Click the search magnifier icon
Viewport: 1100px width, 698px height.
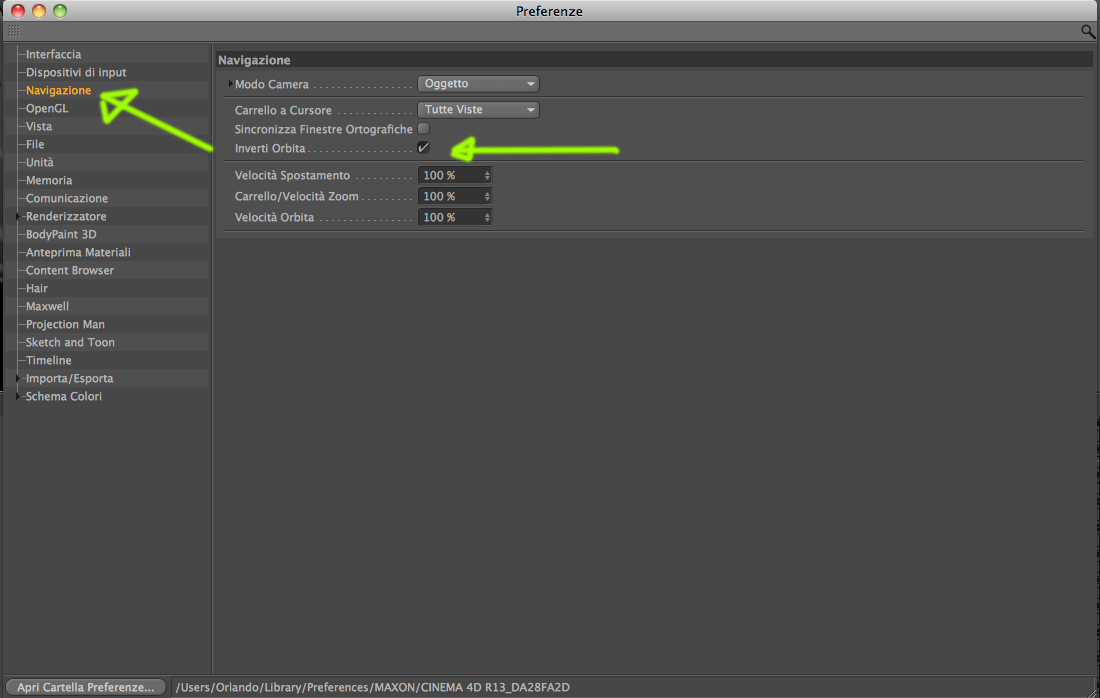(1087, 31)
